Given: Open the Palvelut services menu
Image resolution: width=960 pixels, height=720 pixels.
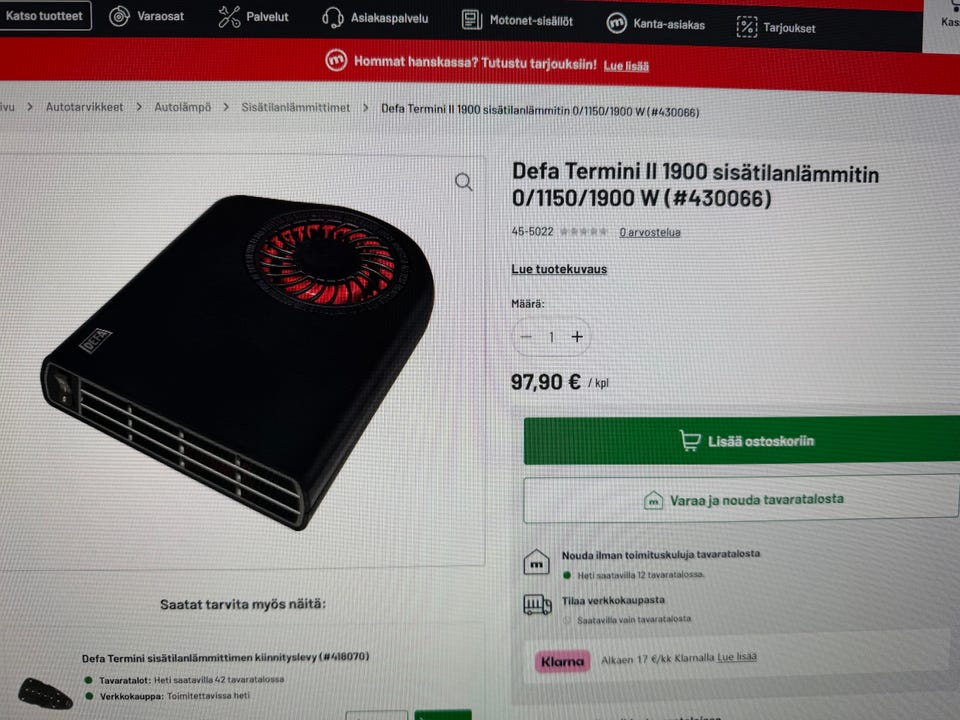Looking at the screenshot, I should click(253, 17).
